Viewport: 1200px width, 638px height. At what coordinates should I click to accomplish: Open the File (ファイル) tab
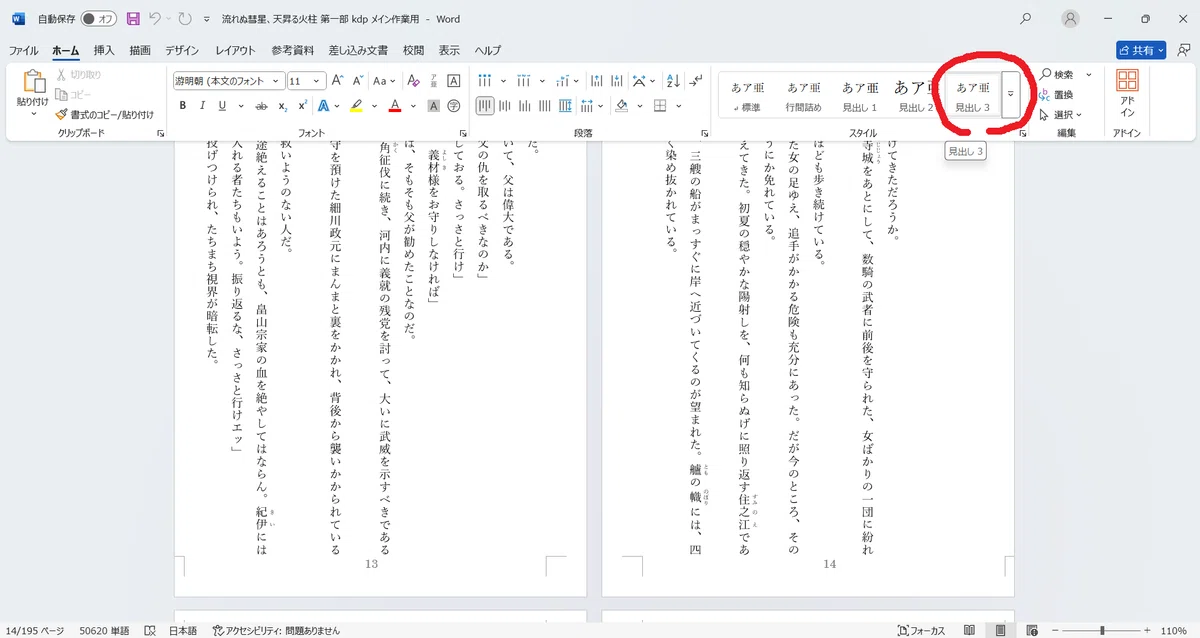[x=23, y=50]
